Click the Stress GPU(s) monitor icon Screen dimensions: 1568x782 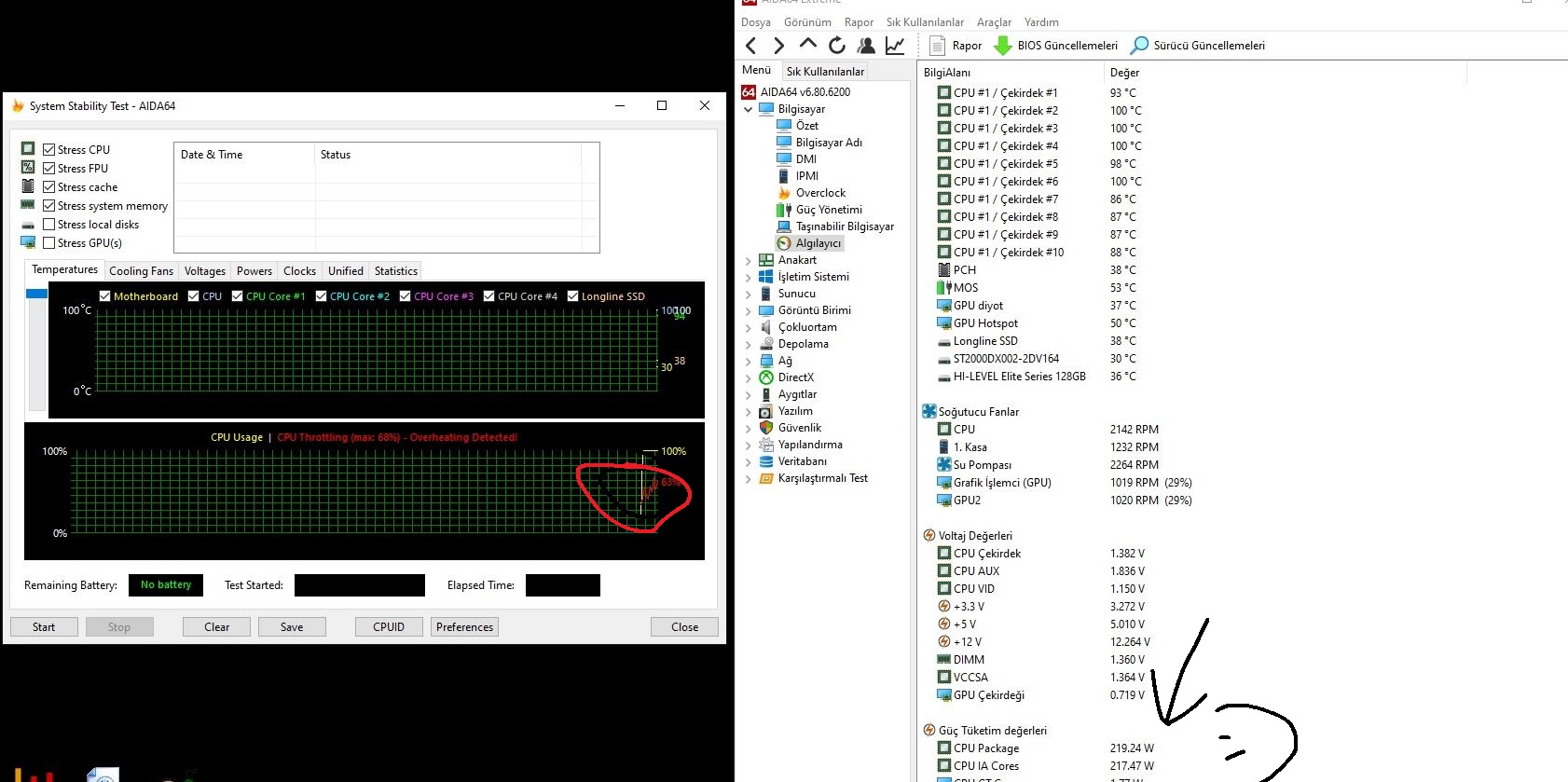click(28, 242)
